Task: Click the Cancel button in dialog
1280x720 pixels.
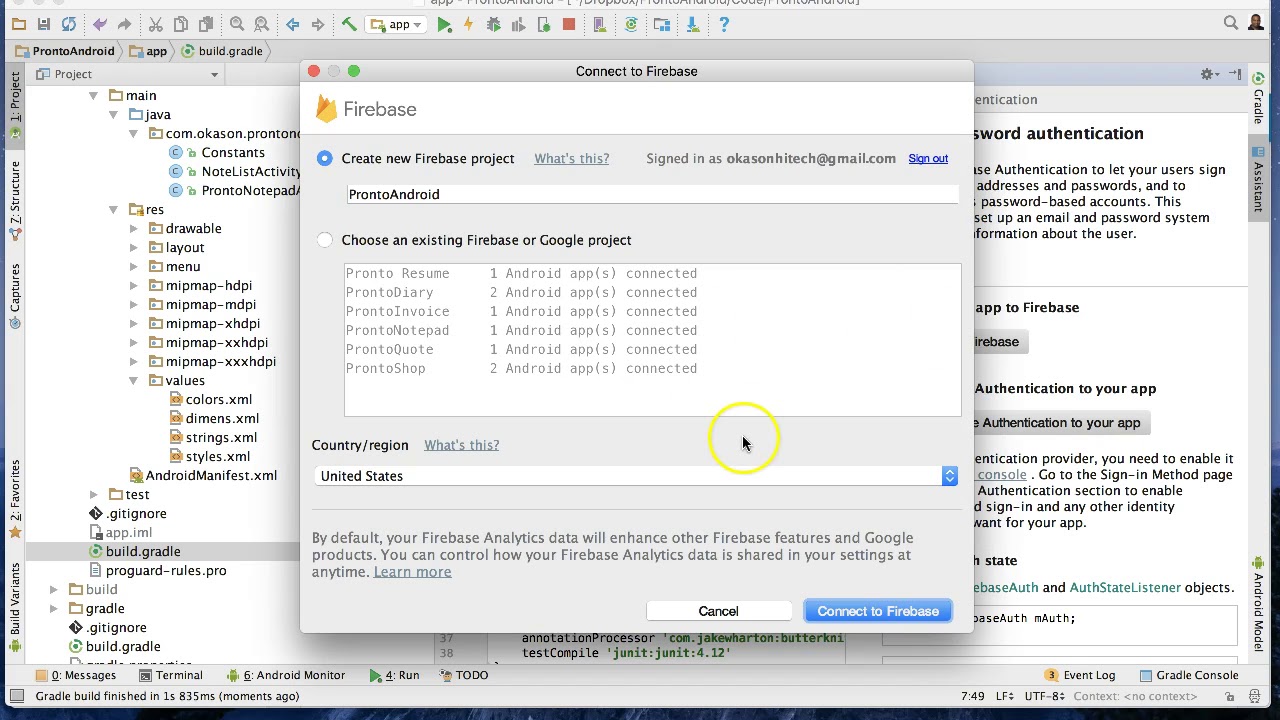Action: click(x=718, y=611)
